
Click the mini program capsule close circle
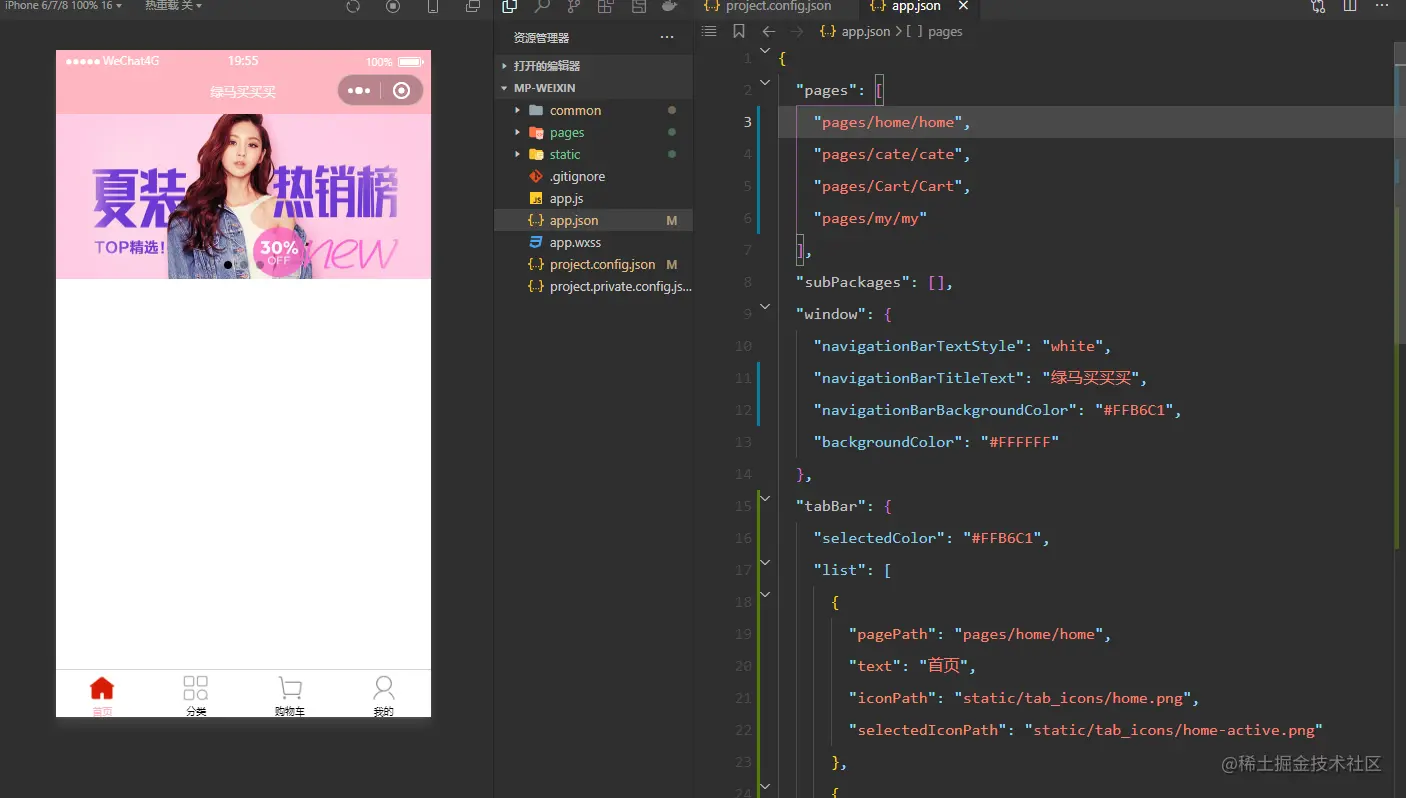pyautogui.click(x=402, y=91)
